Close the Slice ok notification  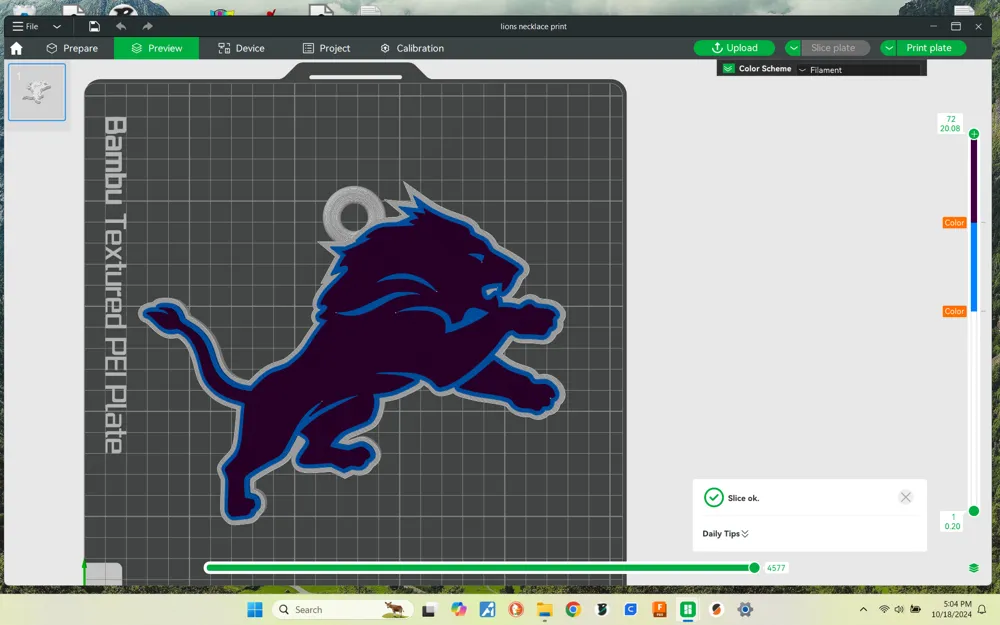click(x=906, y=497)
